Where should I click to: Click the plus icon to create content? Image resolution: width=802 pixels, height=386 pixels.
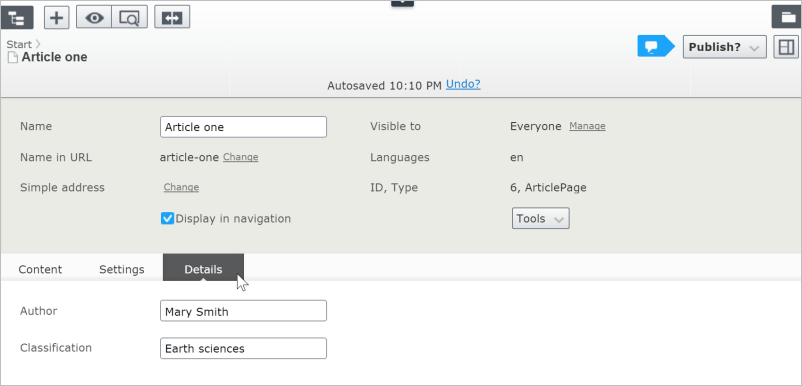[x=56, y=17]
